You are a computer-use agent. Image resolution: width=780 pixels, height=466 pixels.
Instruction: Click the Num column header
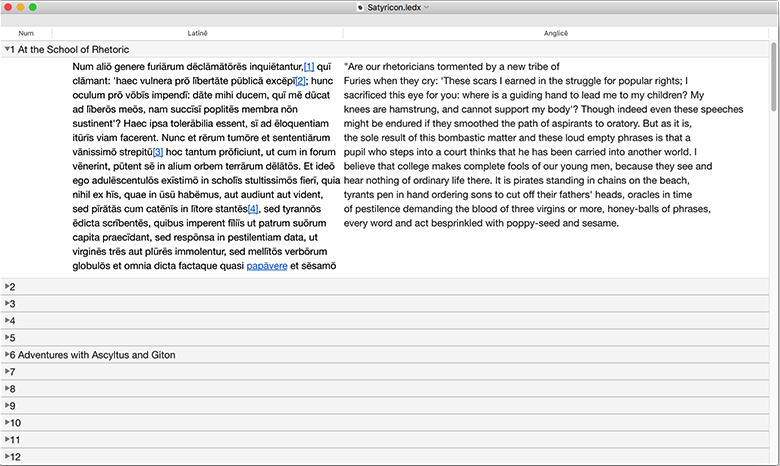[26, 33]
